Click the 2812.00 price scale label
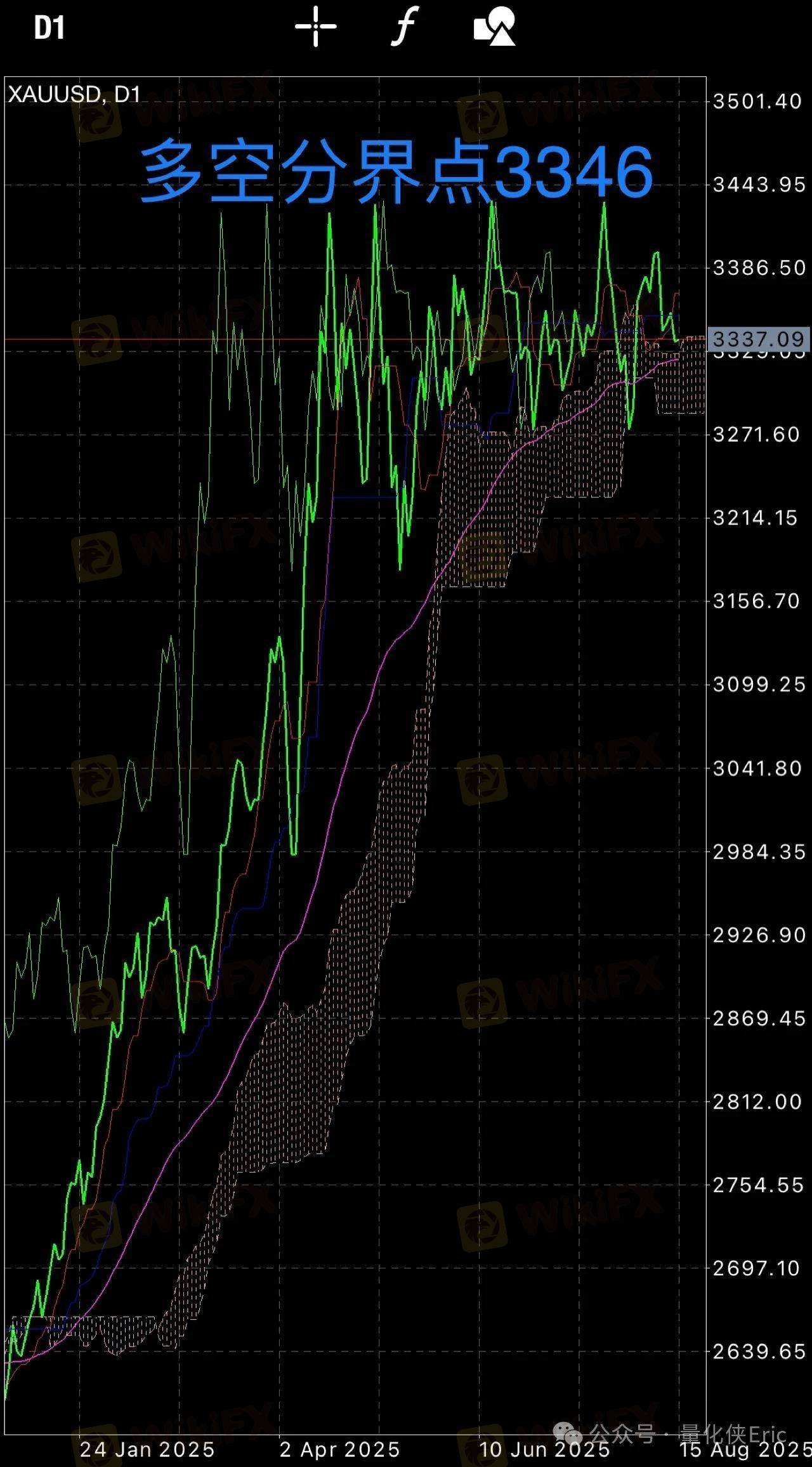 tap(757, 1102)
